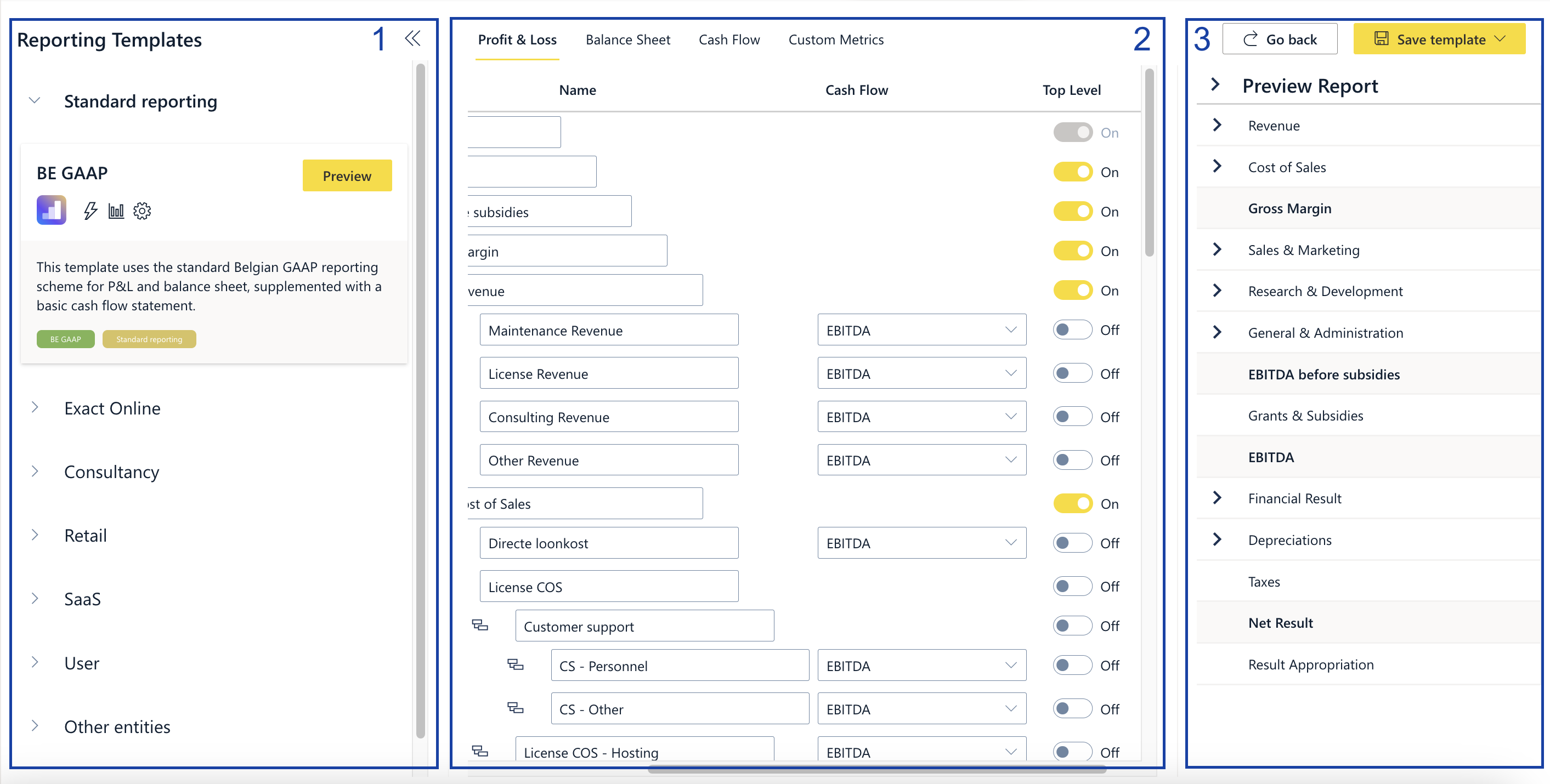
Task: Click the Consulting Revenue name field
Action: [608, 417]
